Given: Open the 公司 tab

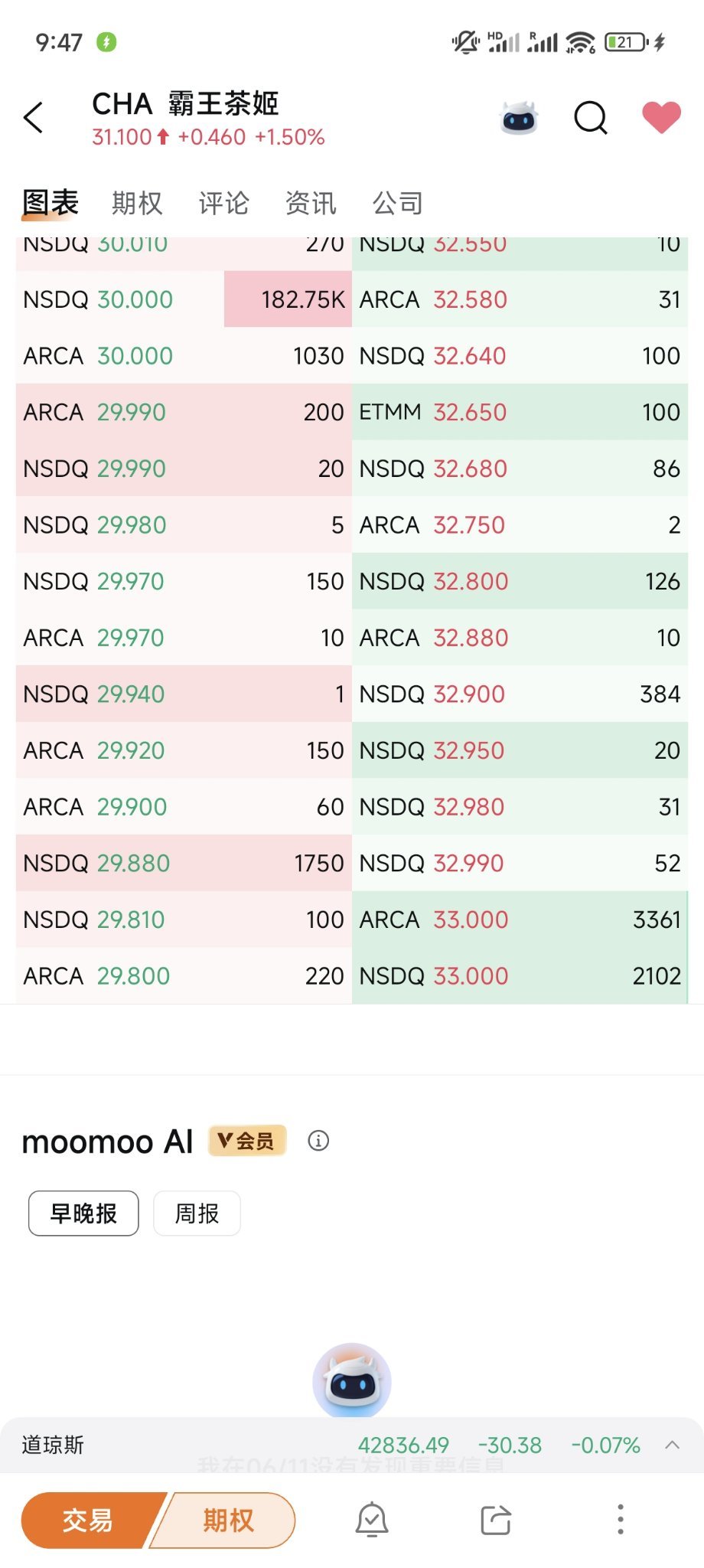Looking at the screenshot, I should coord(398,203).
